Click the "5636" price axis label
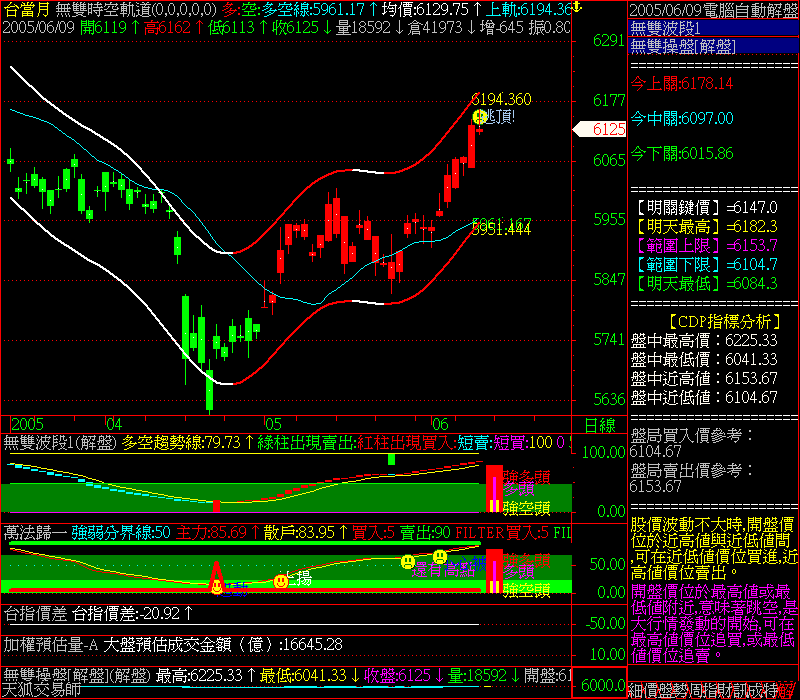800x700 pixels. 609,399
